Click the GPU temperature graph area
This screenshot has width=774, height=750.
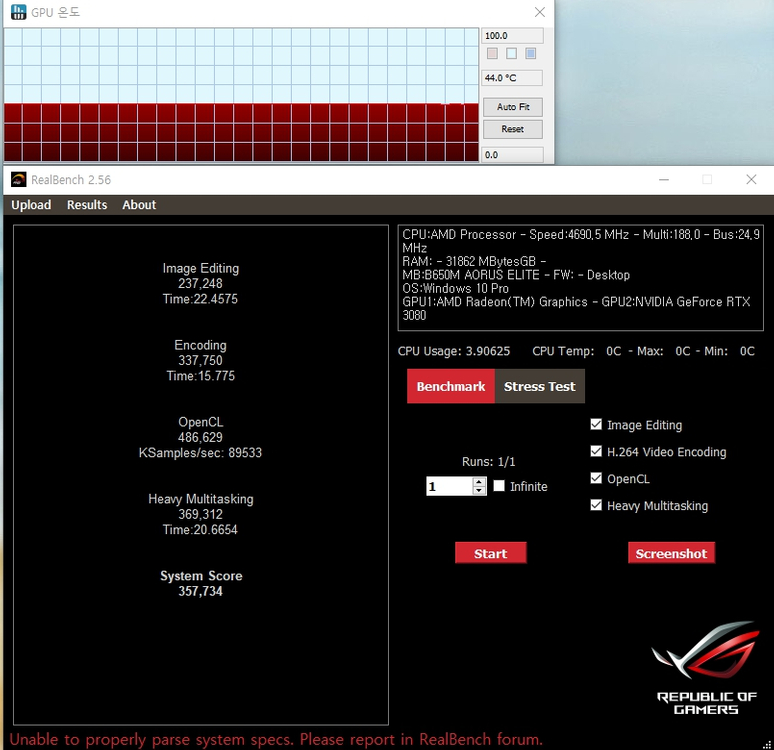(x=241, y=94)
